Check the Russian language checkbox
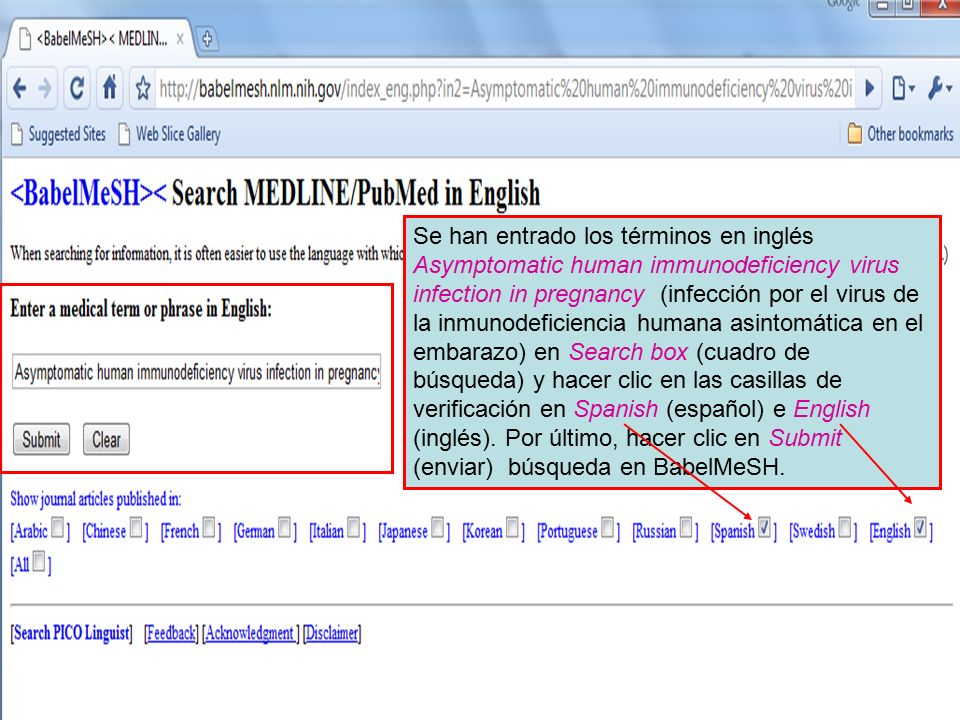The height and width of the screenshot is (720, 960). click(x=686, y=527)
